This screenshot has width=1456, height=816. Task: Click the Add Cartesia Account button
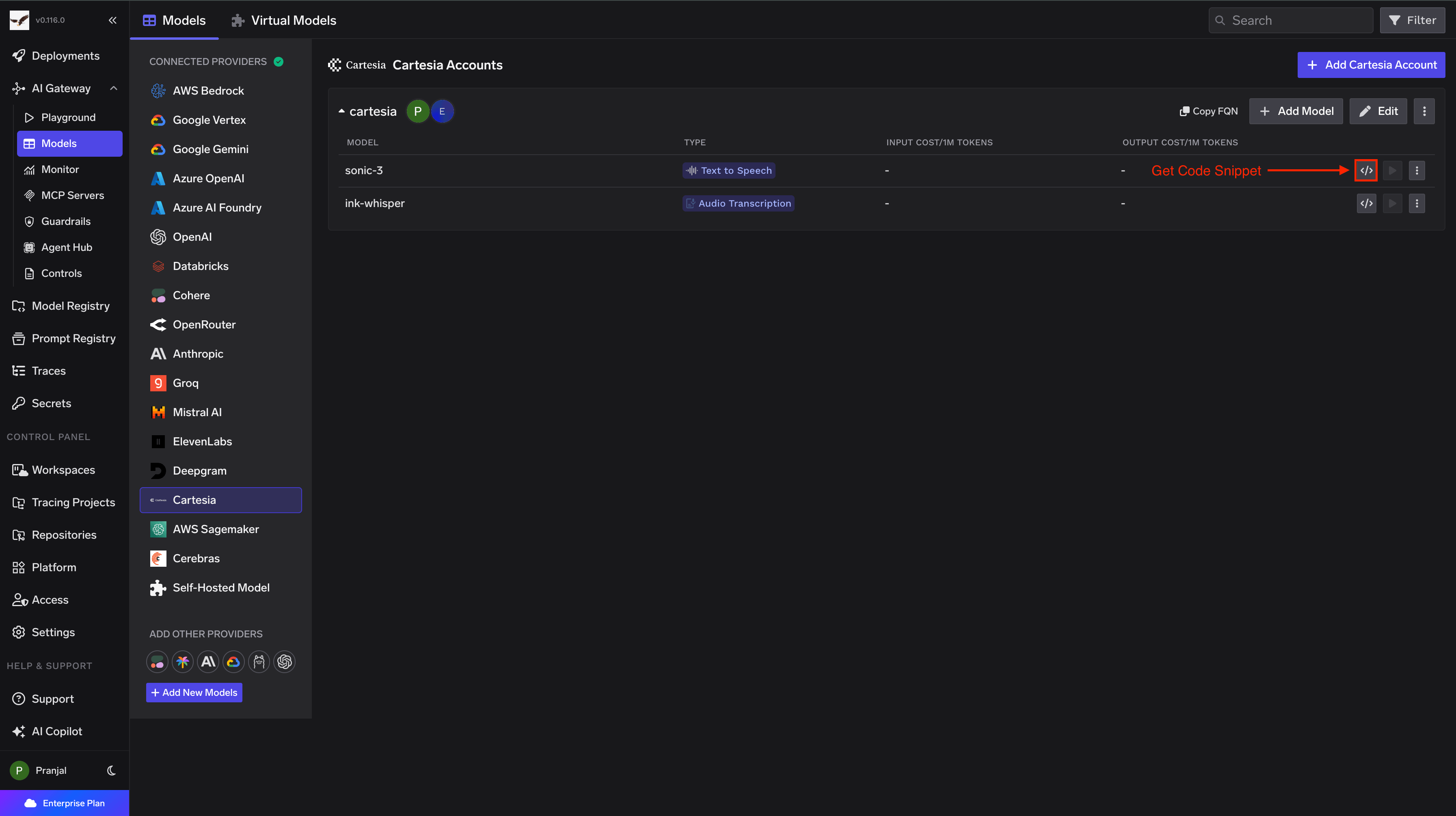(x=1370, y=65)
